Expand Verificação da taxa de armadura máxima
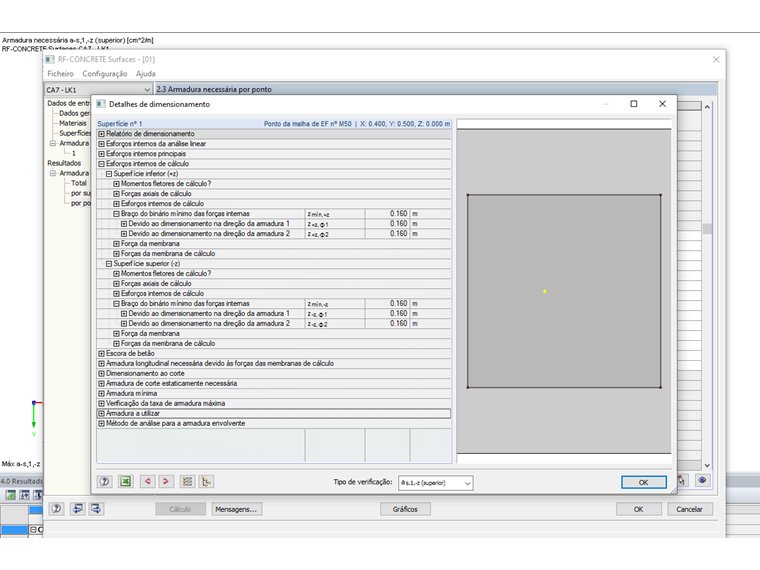The image size is (760, 570). tap(101, 403)
